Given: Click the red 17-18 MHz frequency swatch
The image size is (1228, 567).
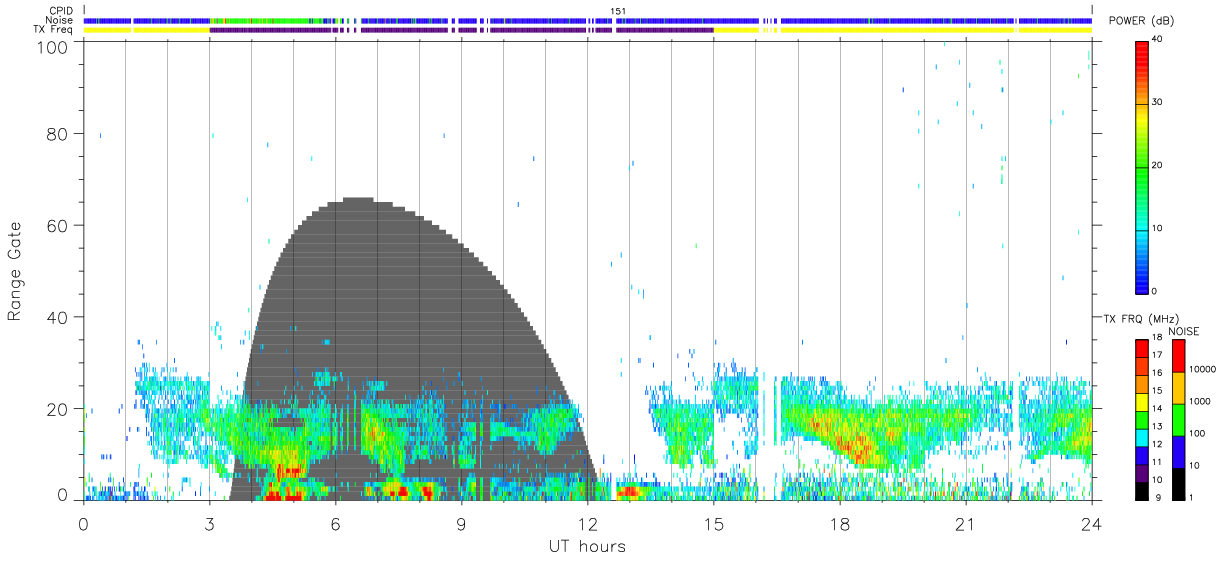Looking at the screenshot, I should (x=1142, y=348).
